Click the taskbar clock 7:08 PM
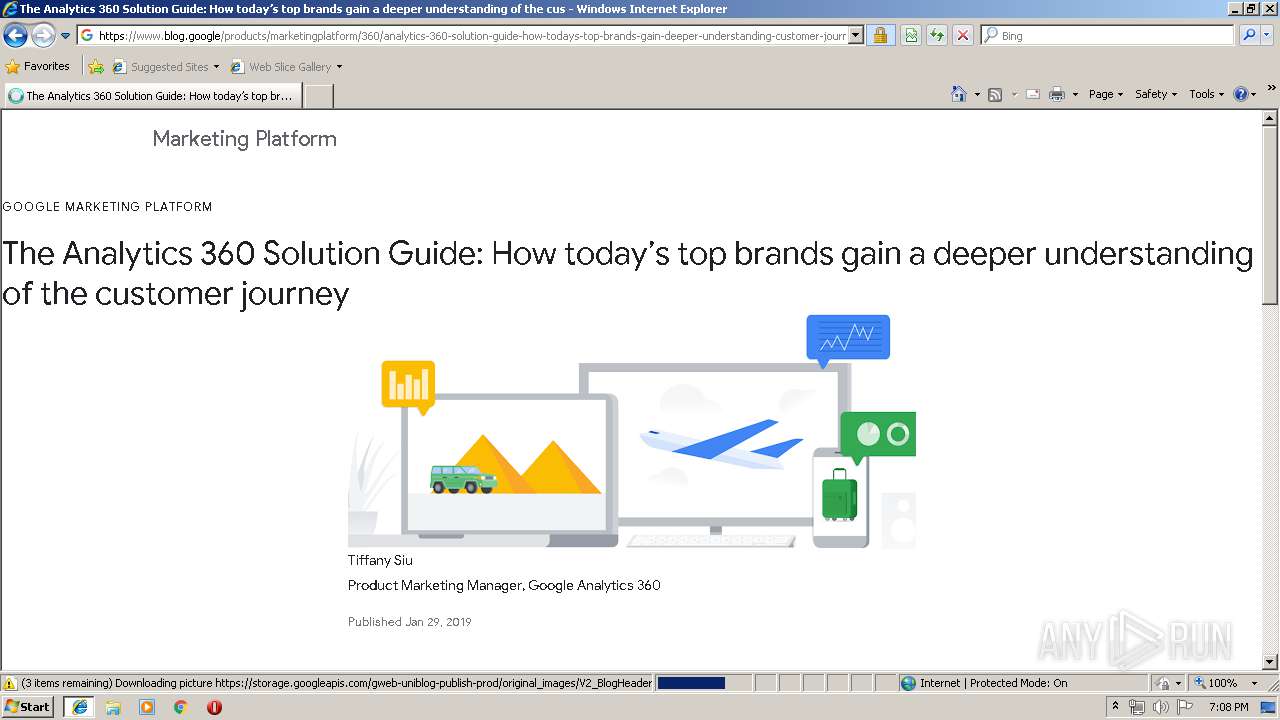1280x720 pixels. [x=1229, y=707]
